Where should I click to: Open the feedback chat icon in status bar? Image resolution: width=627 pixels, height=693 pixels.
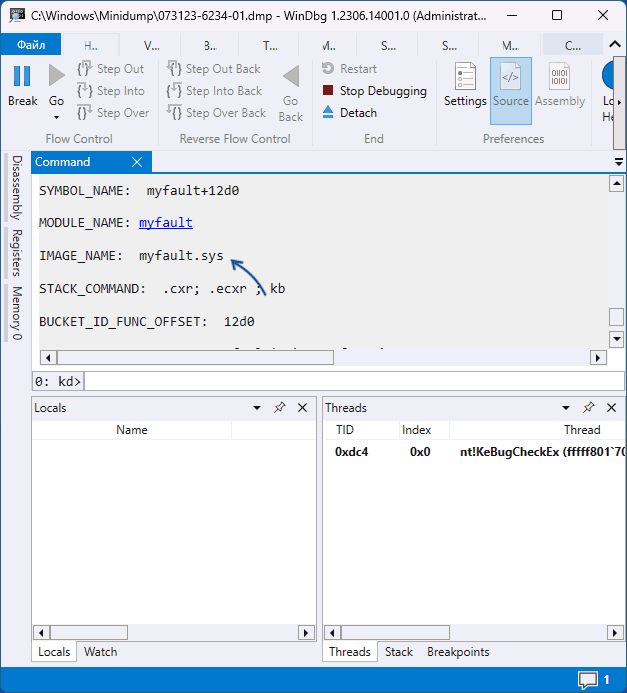tap(588, 680)
